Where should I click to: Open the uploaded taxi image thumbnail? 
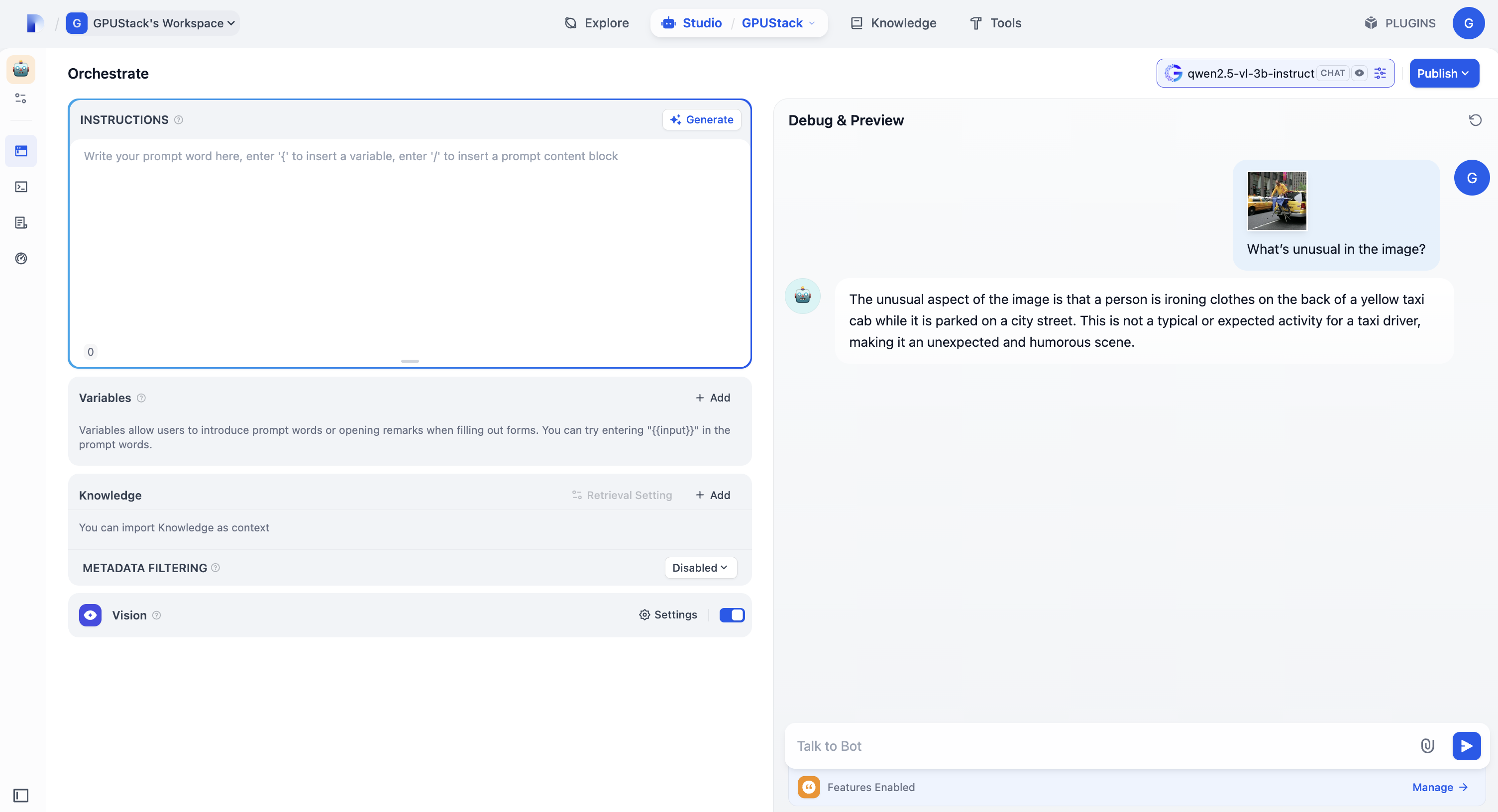[x=1277, y=201]
